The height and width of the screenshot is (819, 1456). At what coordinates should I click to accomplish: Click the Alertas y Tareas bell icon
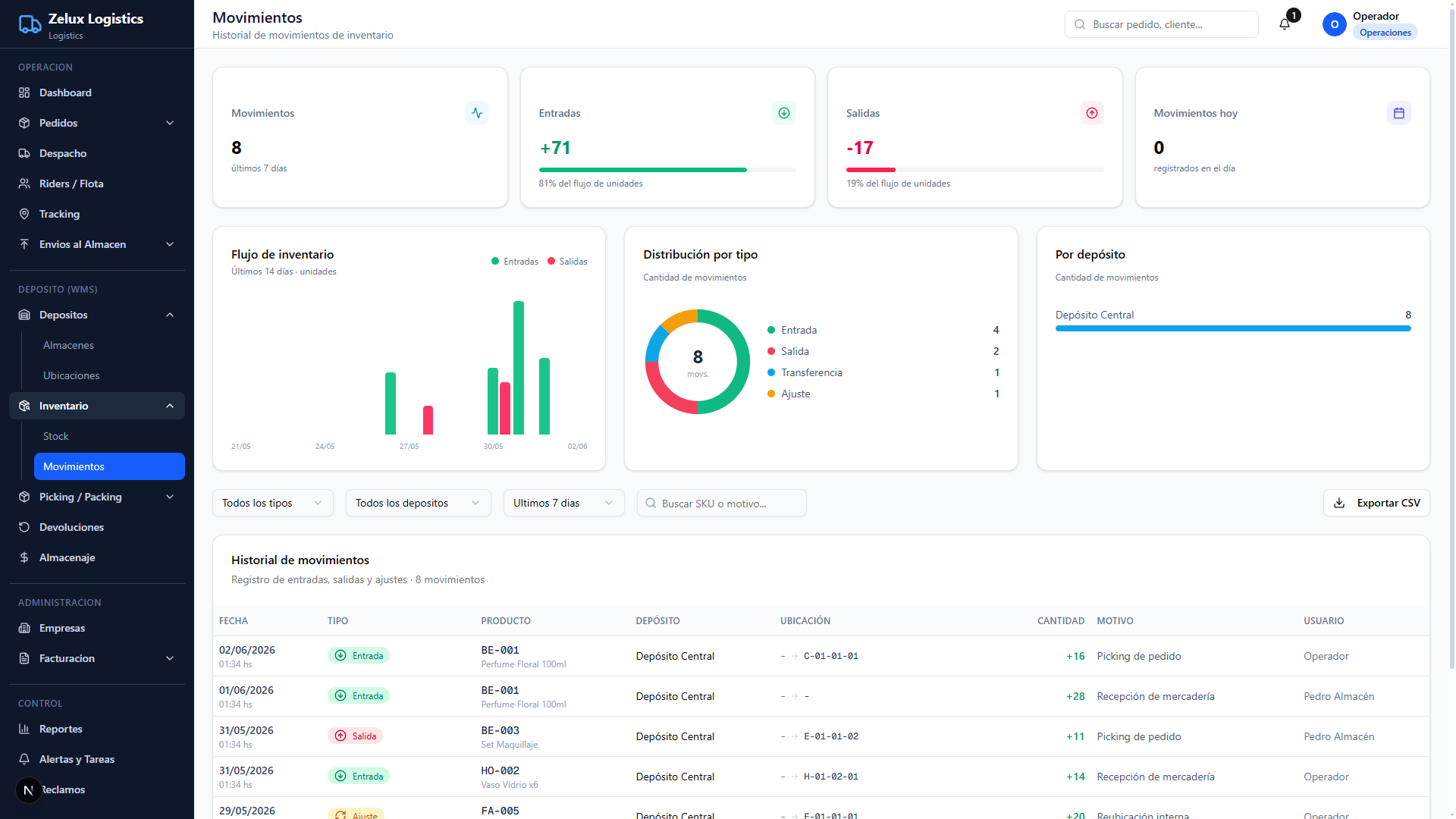tap(24, 759)
